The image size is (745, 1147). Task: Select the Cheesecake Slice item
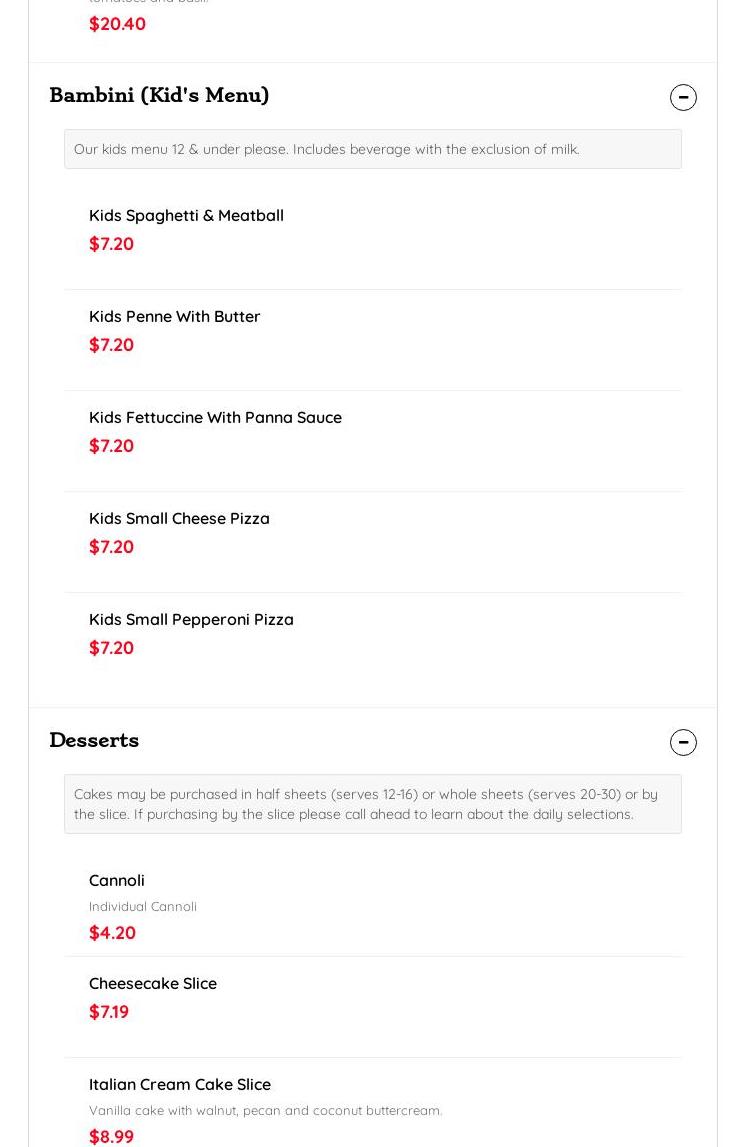(x=153, y=983)
